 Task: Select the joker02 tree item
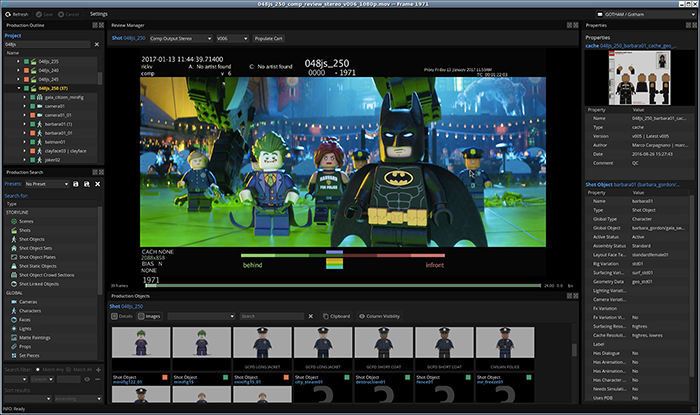pos(52,160)
